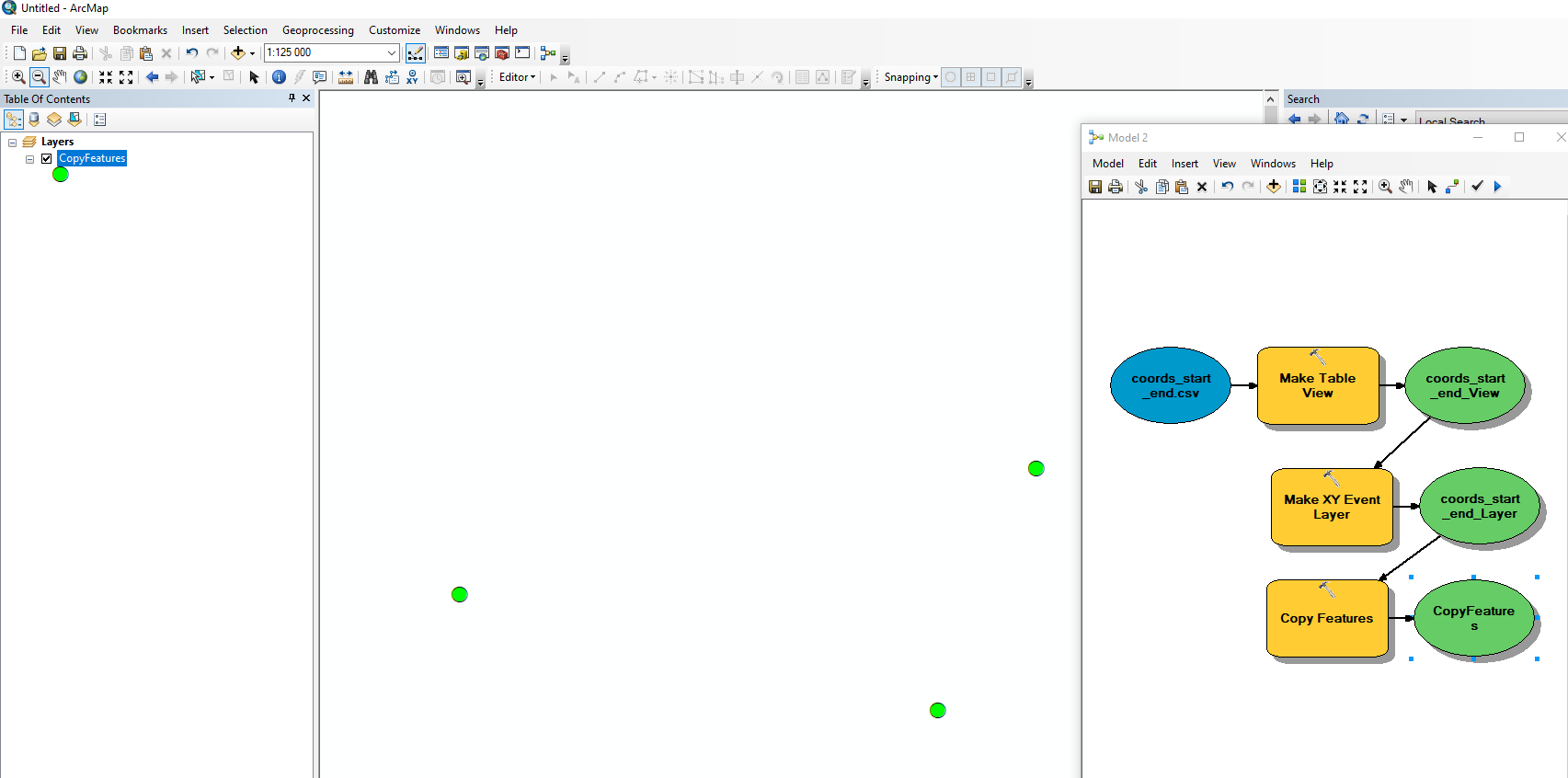Switch to List By Drawing Order view
Image resolution: width=1568 pixels, height=778 pixels.
(14, 120)
